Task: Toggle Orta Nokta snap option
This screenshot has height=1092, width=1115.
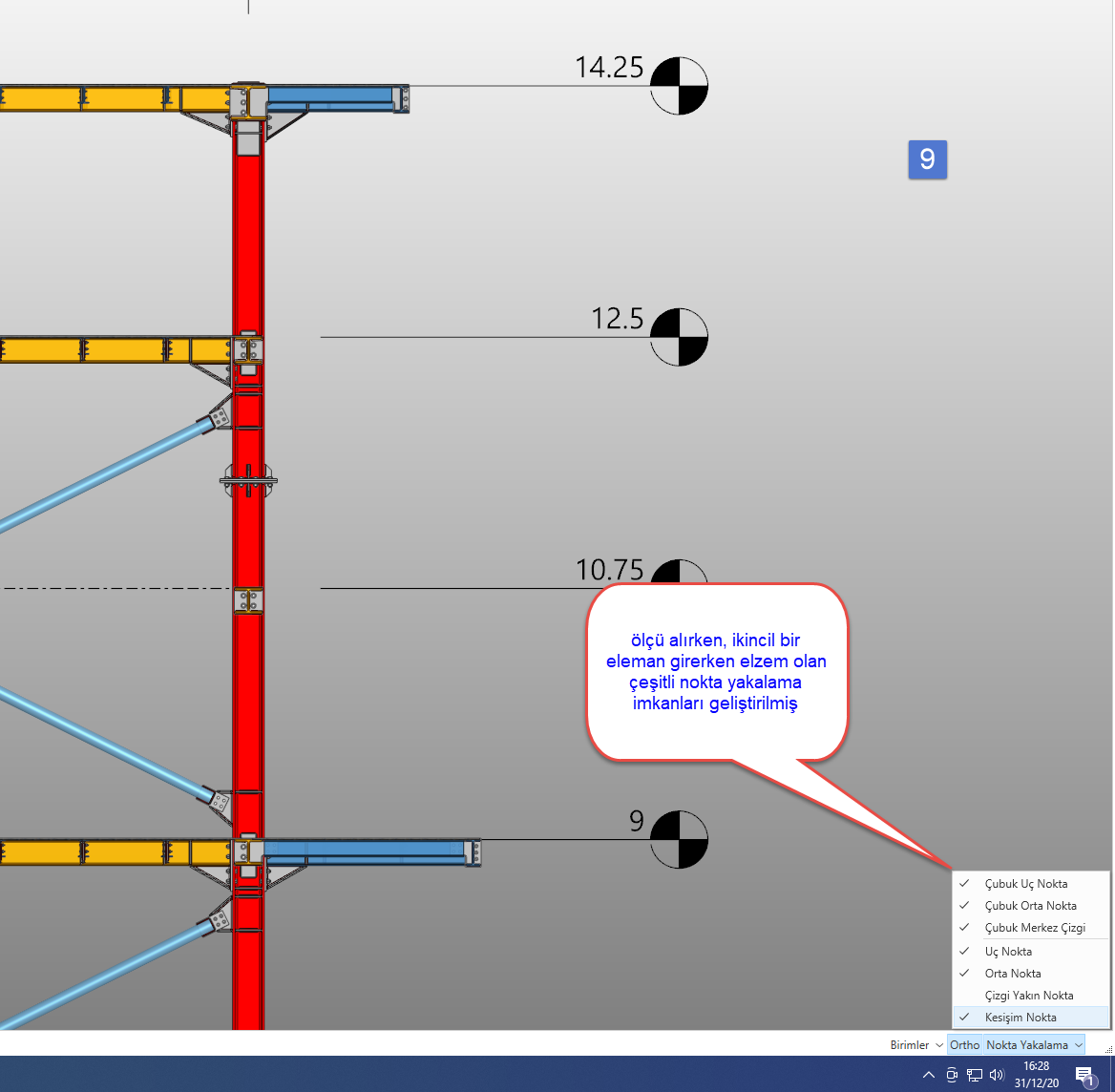Action: click(x=1013, y=974)
